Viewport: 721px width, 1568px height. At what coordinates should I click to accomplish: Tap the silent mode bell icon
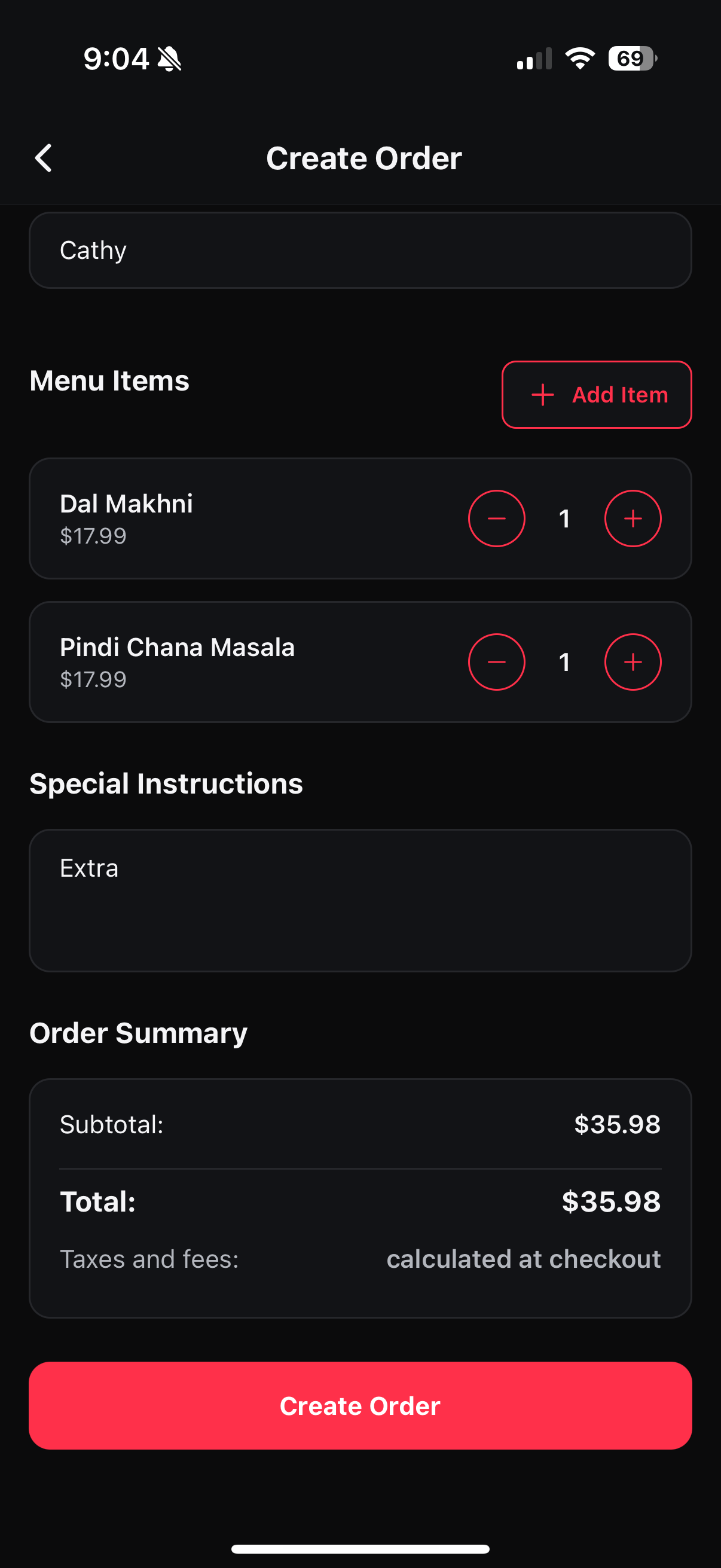click(x=170, y=59)
